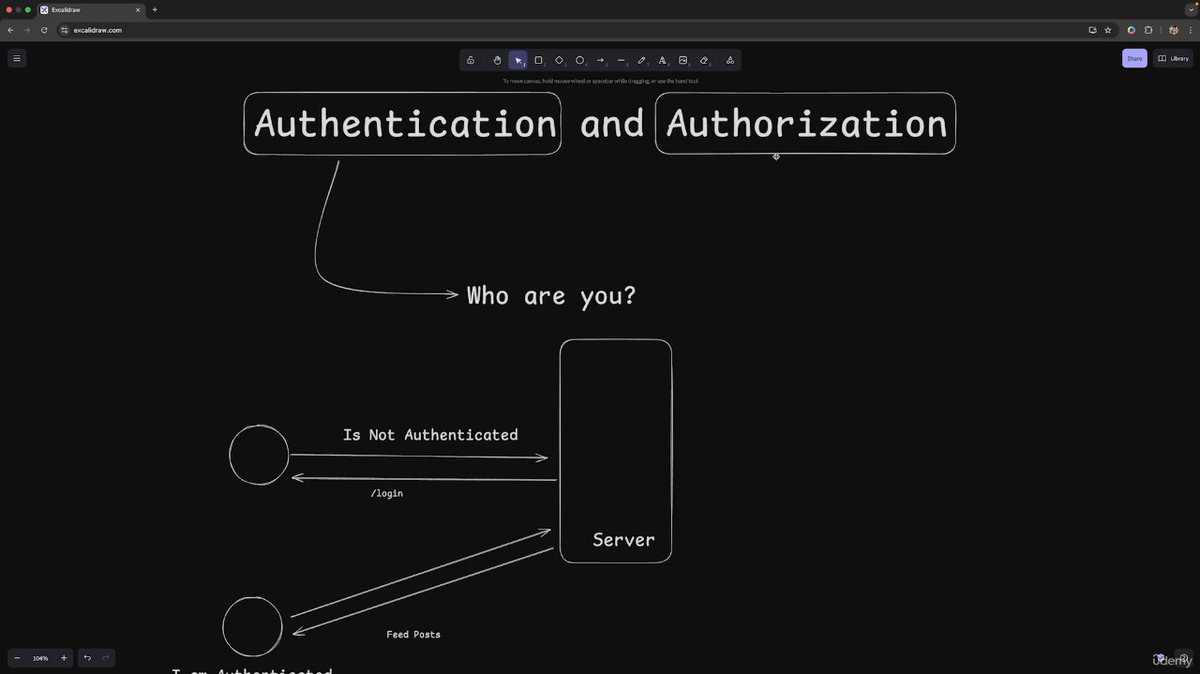Select the 'Server' label
The image size is (1200, 674).
click(x=624, y=540)
